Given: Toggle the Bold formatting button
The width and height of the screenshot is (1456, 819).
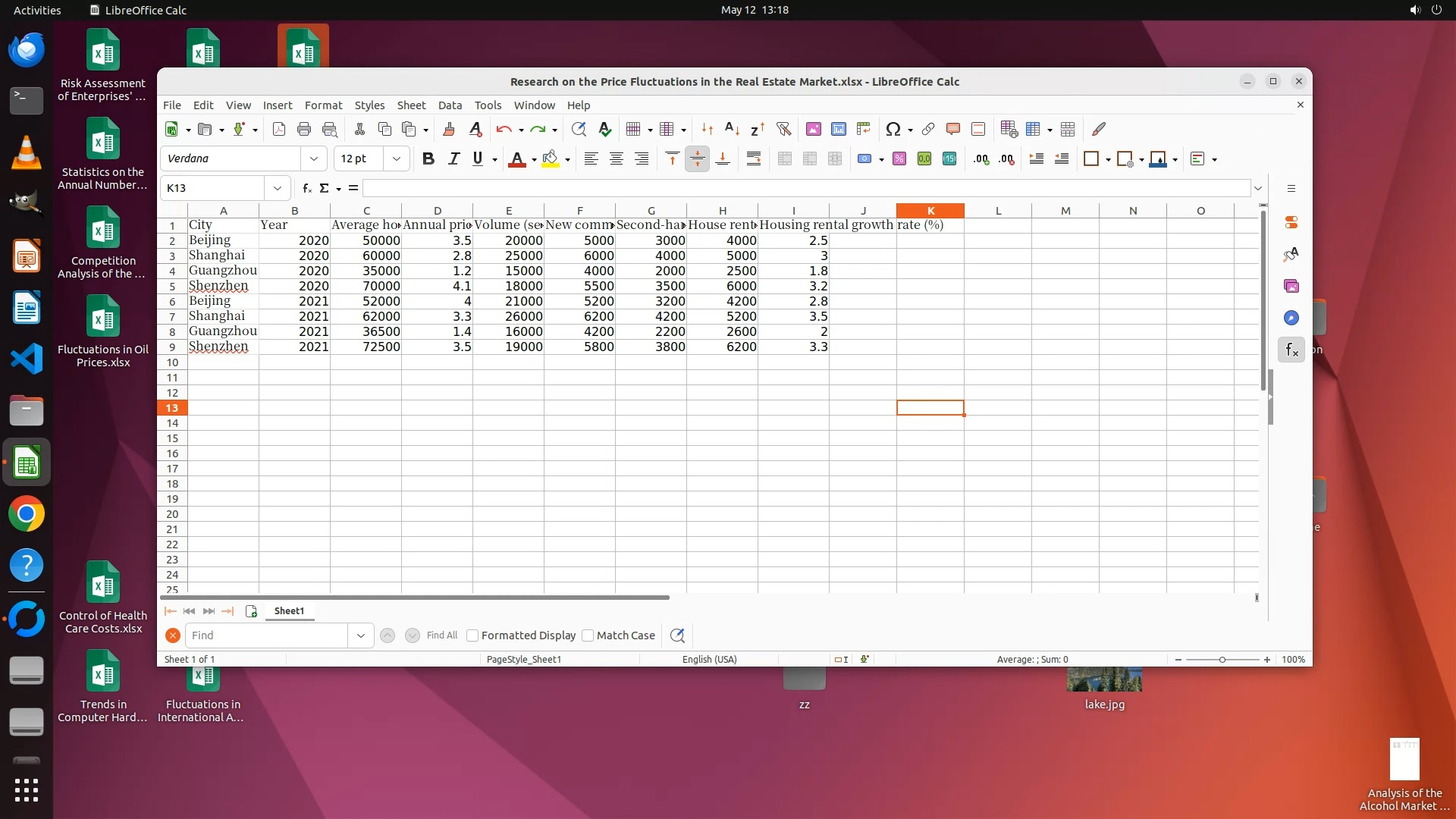Looking at the screenshot, I should (428, 158).
